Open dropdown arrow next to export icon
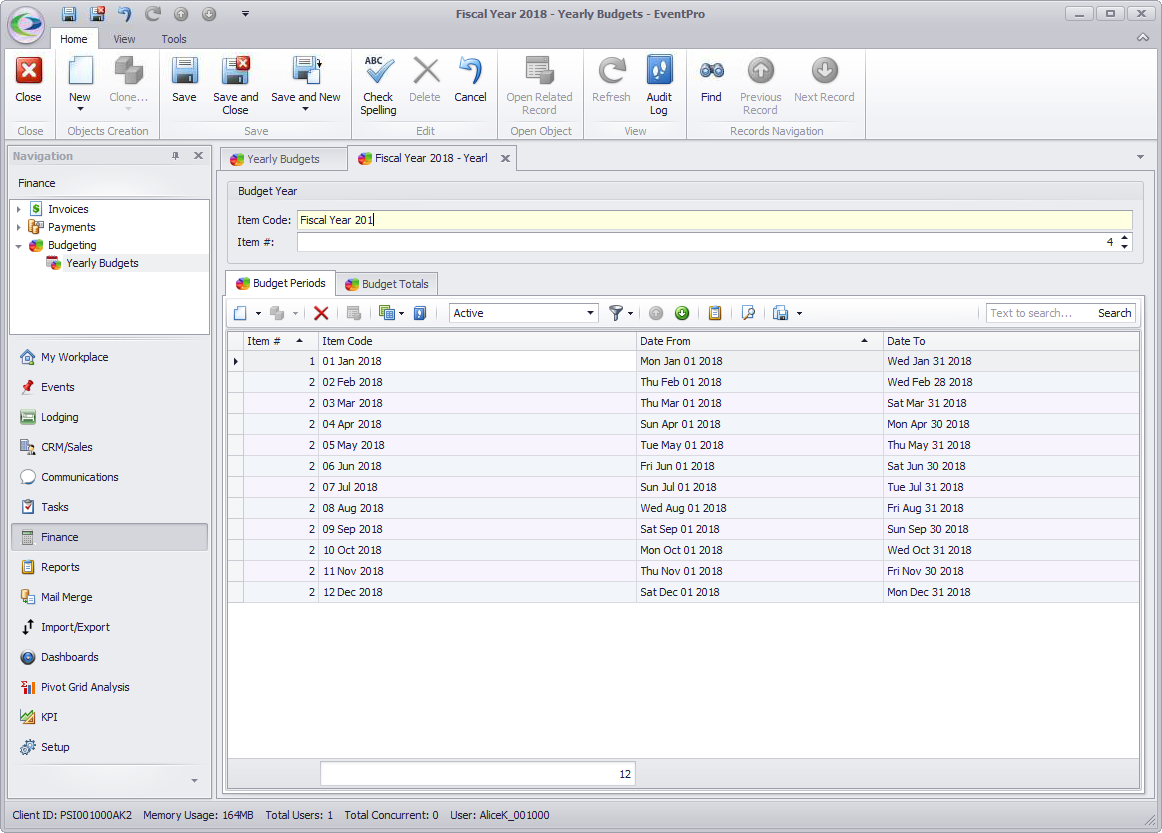This screenshot has width=1162, height=833. pyautogui.click(x=799, y=313)
